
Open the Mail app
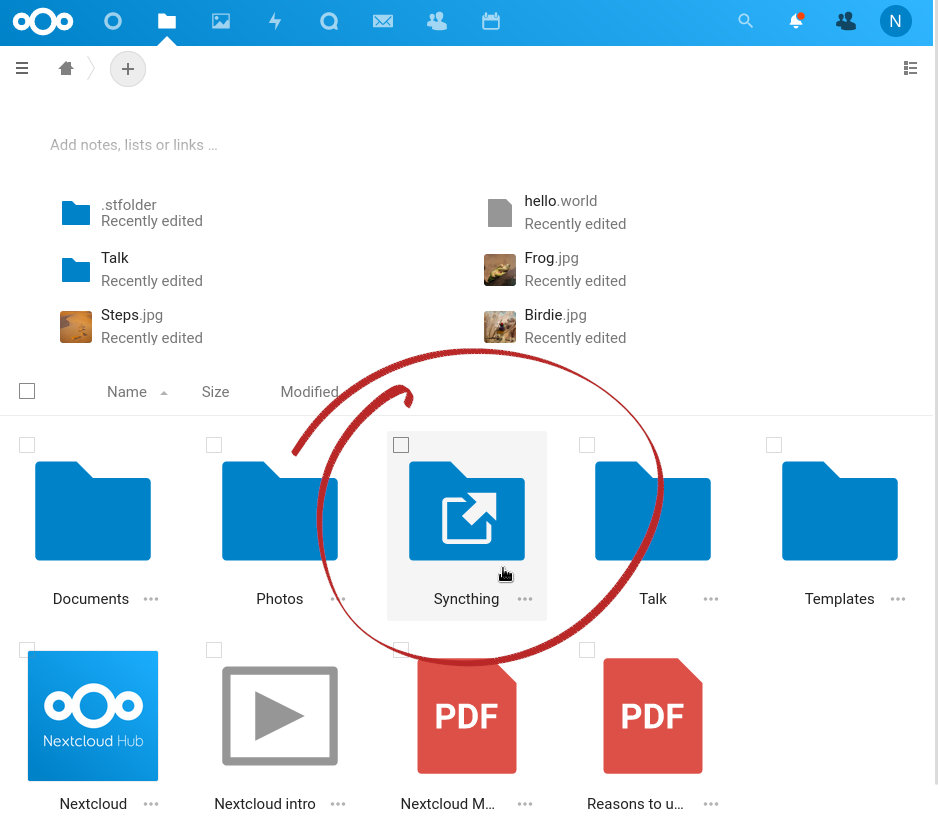click(x=383, y=21)
